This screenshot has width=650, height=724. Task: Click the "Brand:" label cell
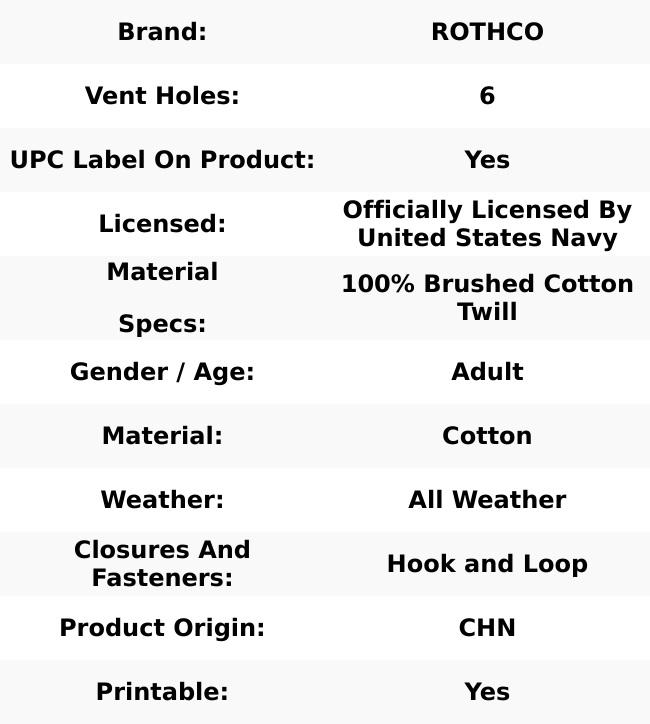click(162, 32)
